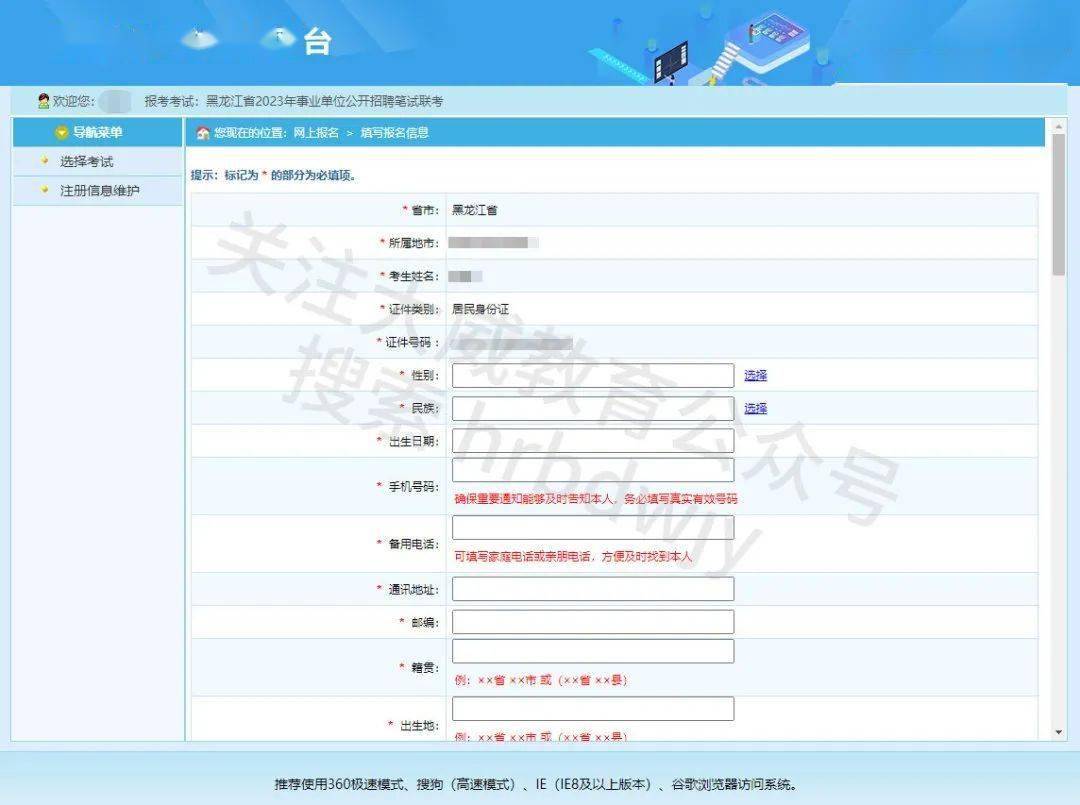The height and width of the screenshot is (805, 1080).
Task: Click the 备用电话 input field
Action: pos(593,527)
